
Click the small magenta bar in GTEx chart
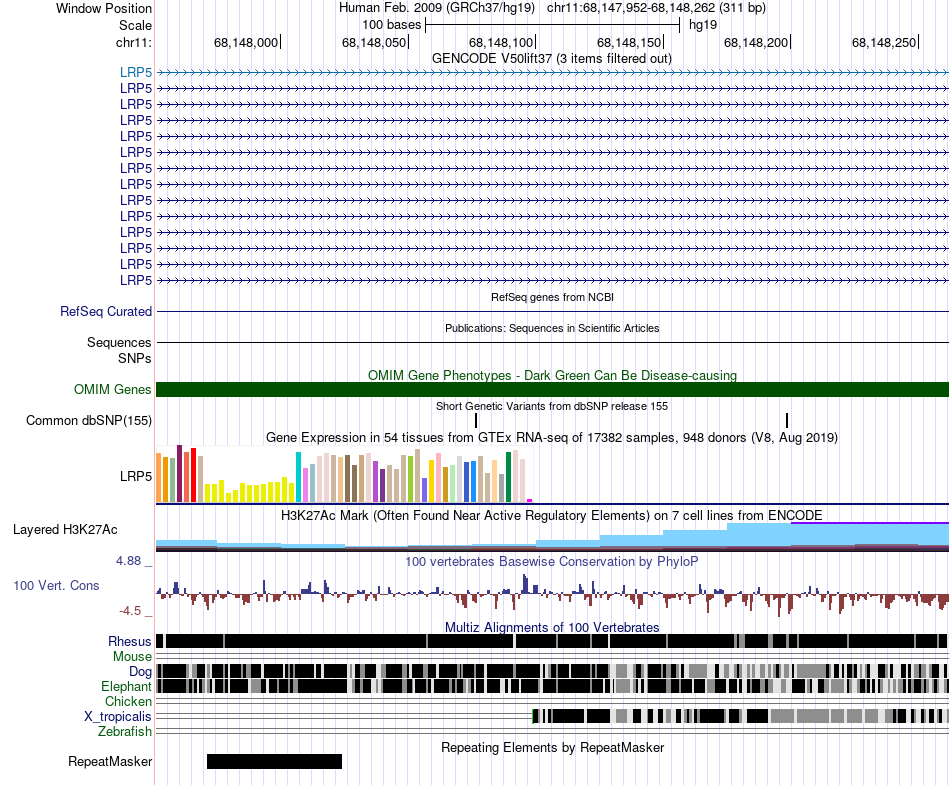click(x=530, y=500)
